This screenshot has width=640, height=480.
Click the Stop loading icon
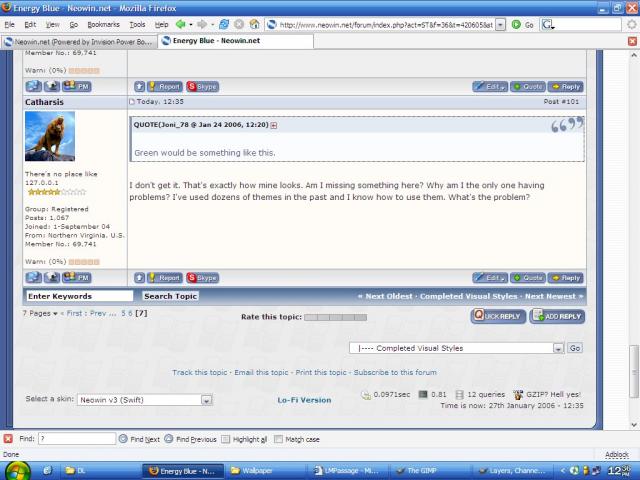tap(239, 24)
